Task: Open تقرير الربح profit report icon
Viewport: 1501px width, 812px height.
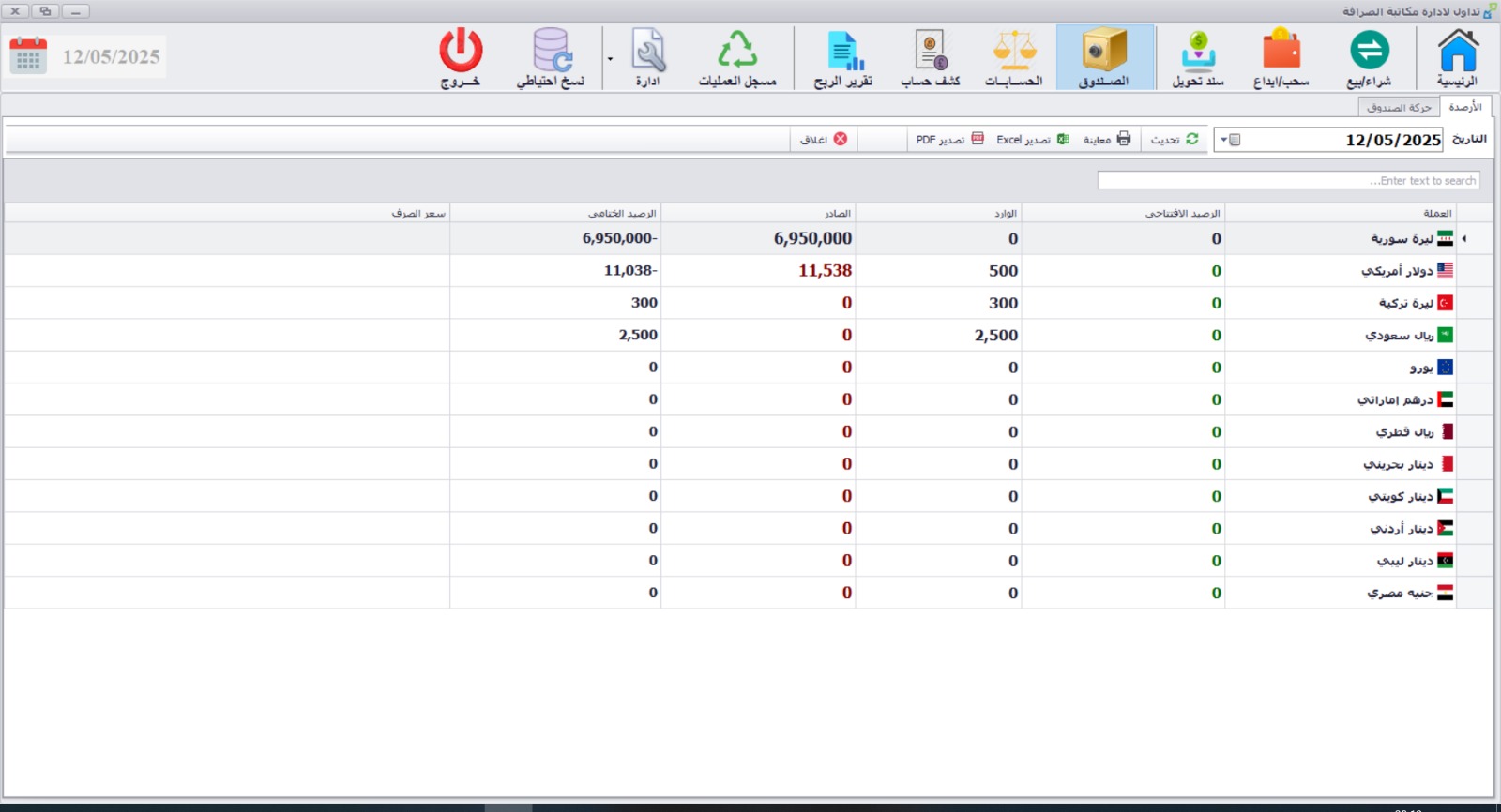Action: click(x=843, y=58)
